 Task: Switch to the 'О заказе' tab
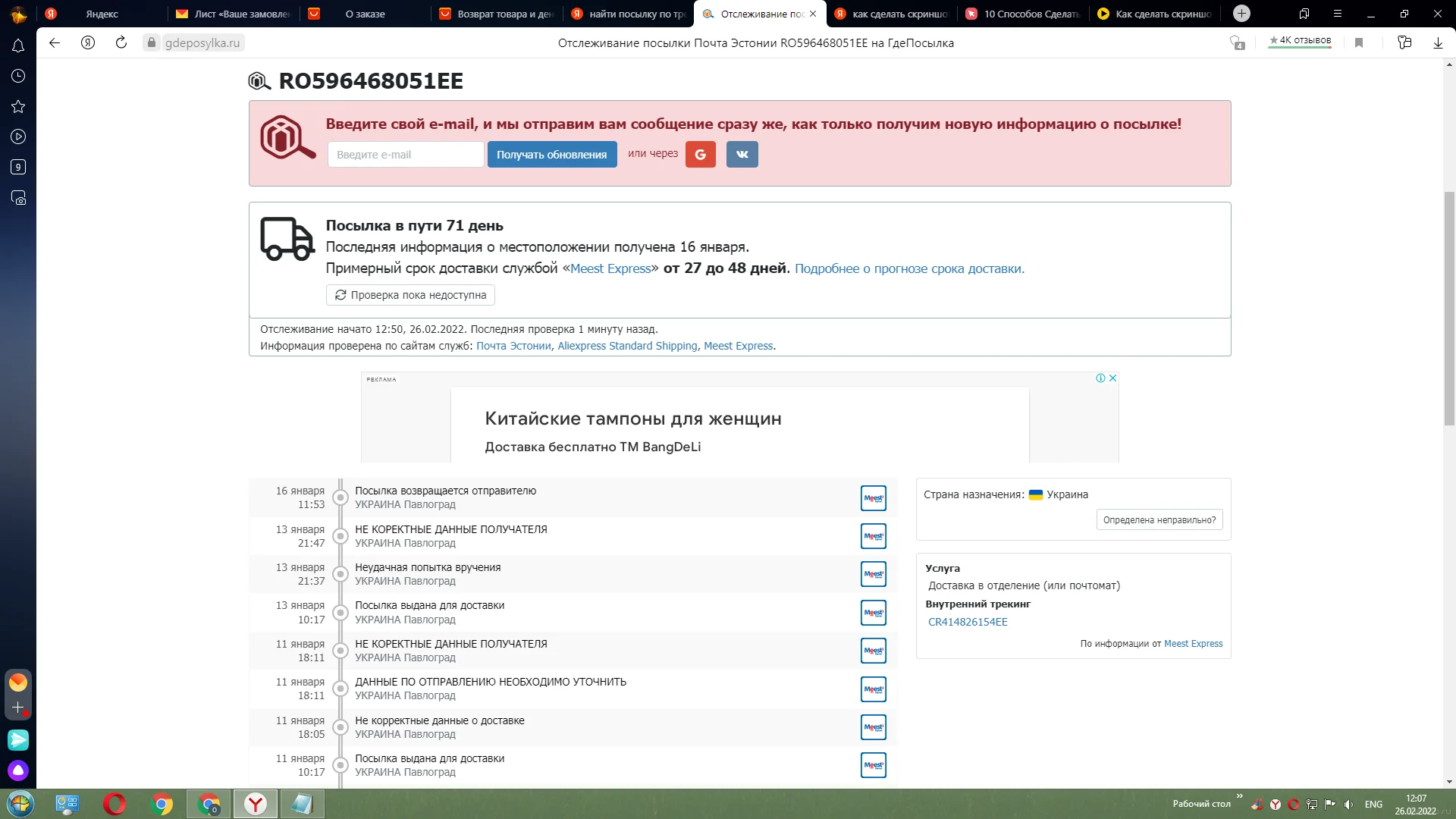365,14
